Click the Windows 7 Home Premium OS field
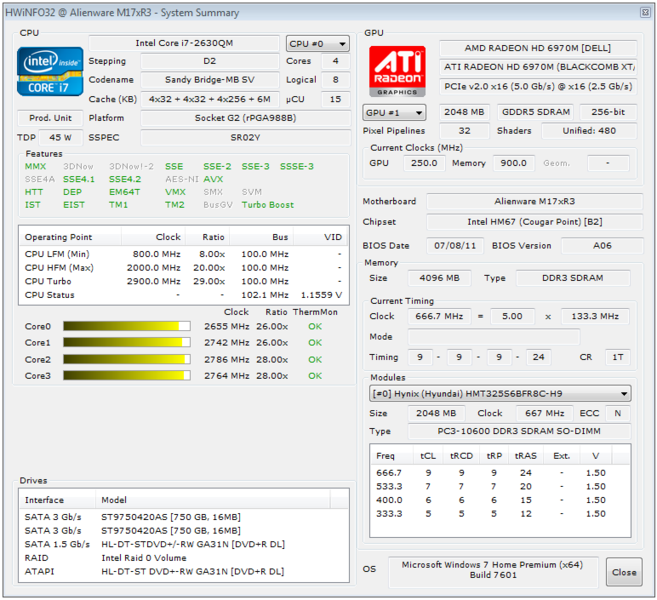The image size is (657, 600). click(492, 570)
